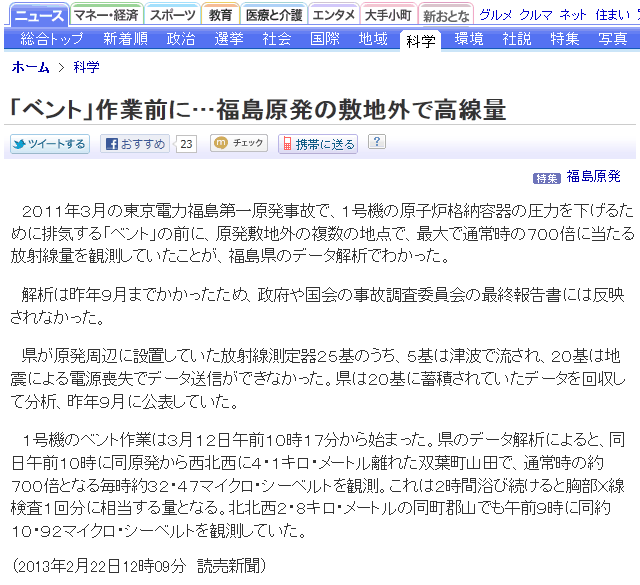The image size is (640, 585).
Task: Click the question mark help icon
Action: click(x=376, y=142)
